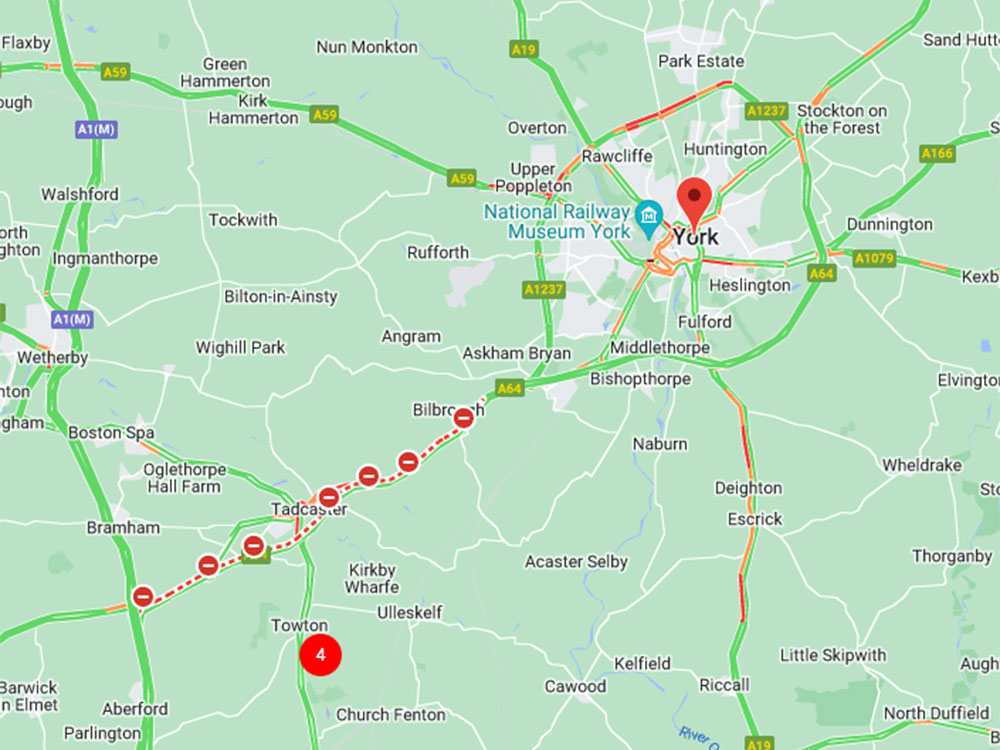Click the Wheldrake place label
The height and width of the screenshot is (750, 1000).
pos(922,466)
